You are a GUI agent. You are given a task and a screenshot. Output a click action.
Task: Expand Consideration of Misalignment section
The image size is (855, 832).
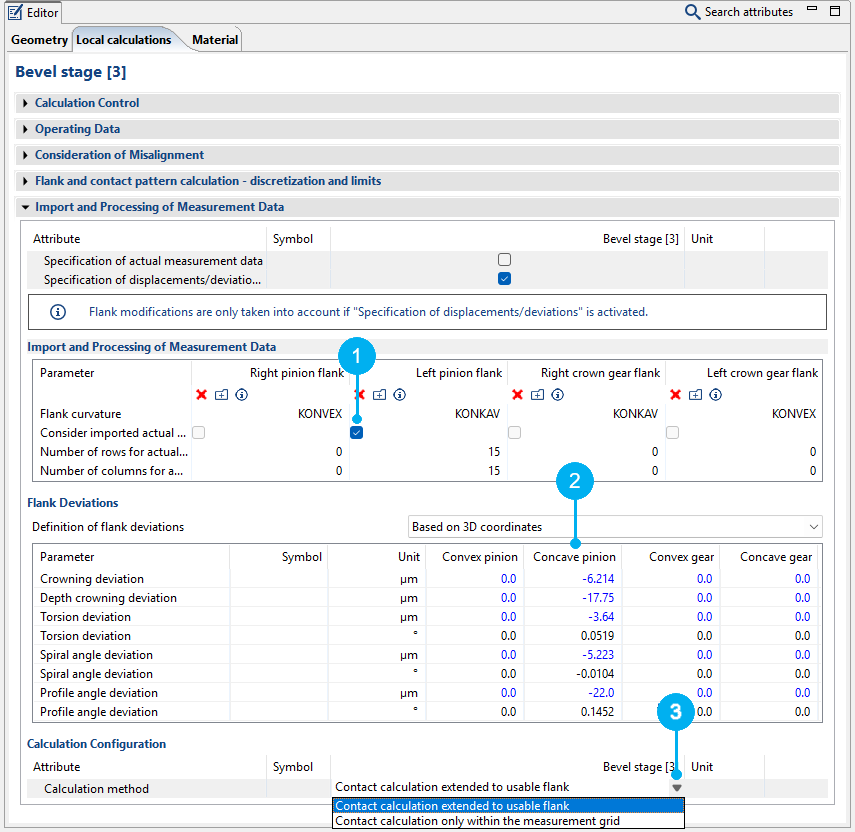pos(25,155)
